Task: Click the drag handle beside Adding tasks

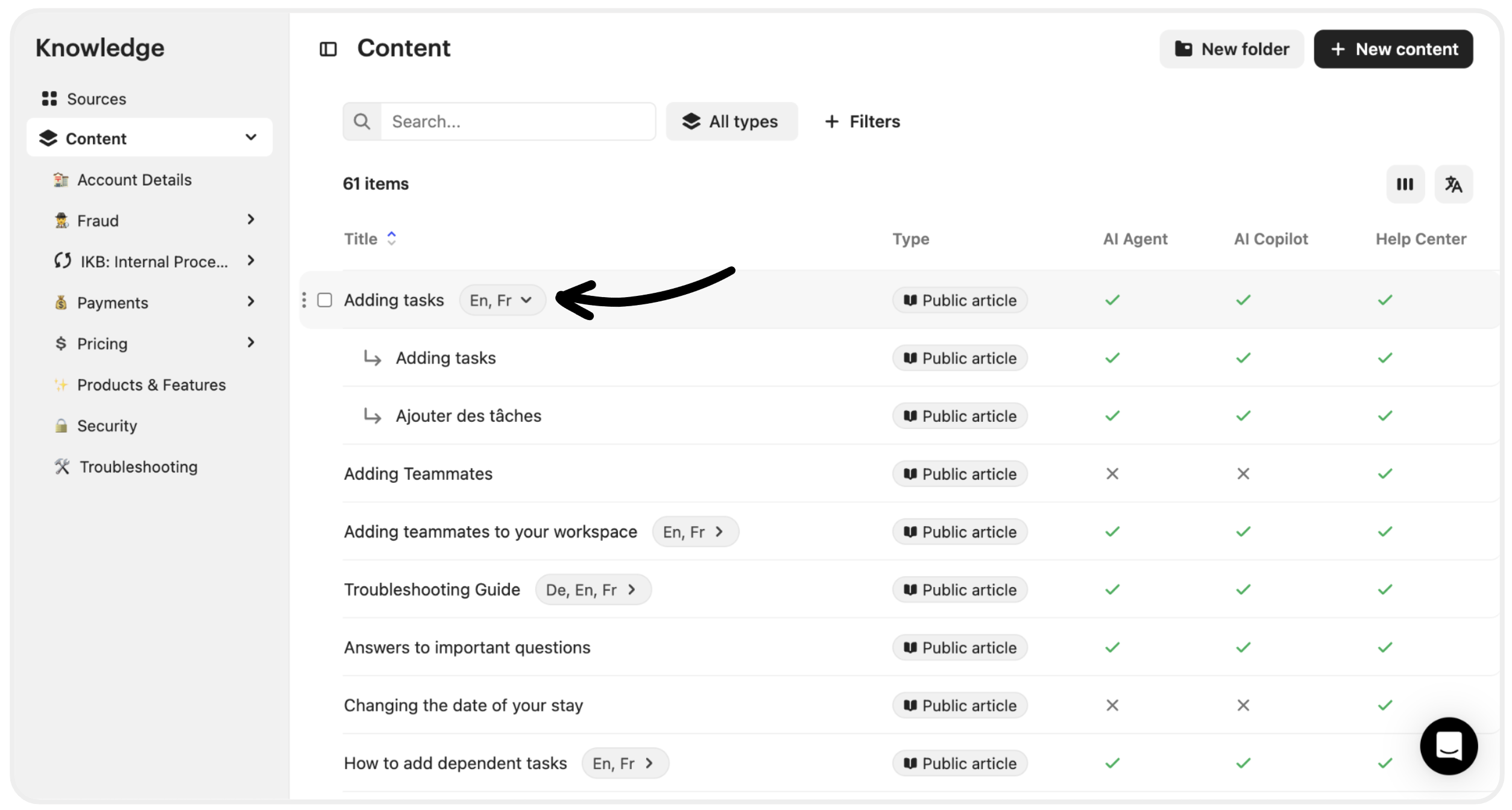Action: (x=304, y=300)
